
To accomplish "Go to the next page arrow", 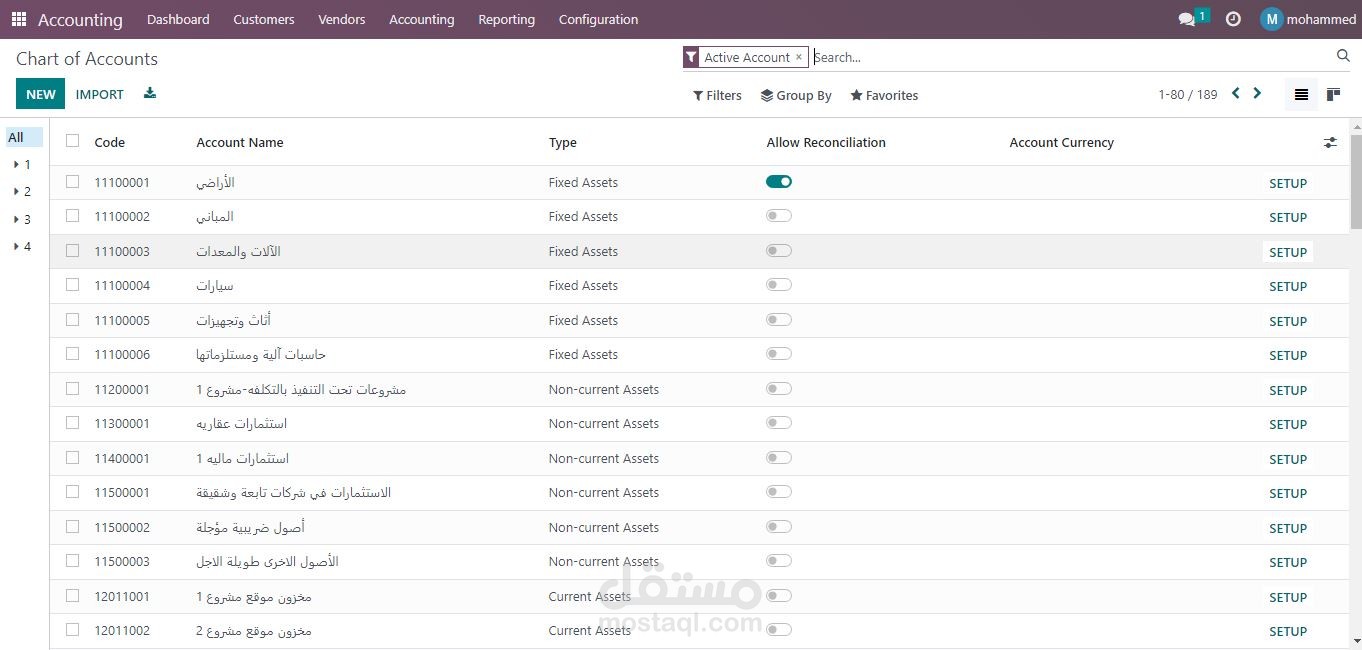I will click(x=1257, y=94).
